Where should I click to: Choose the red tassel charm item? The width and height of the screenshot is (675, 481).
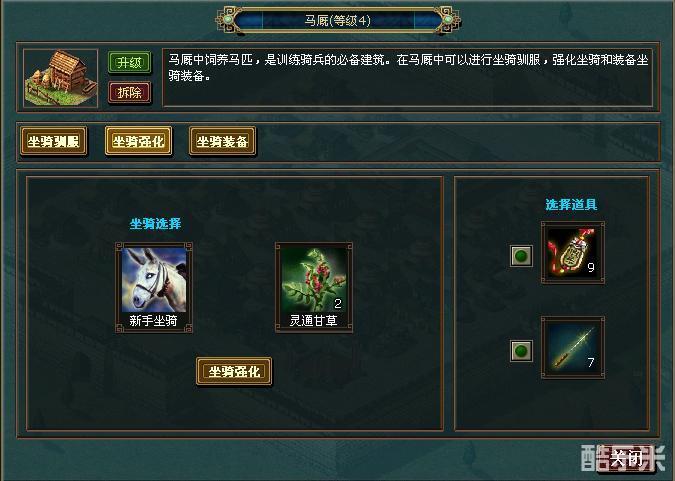point(573,253)
